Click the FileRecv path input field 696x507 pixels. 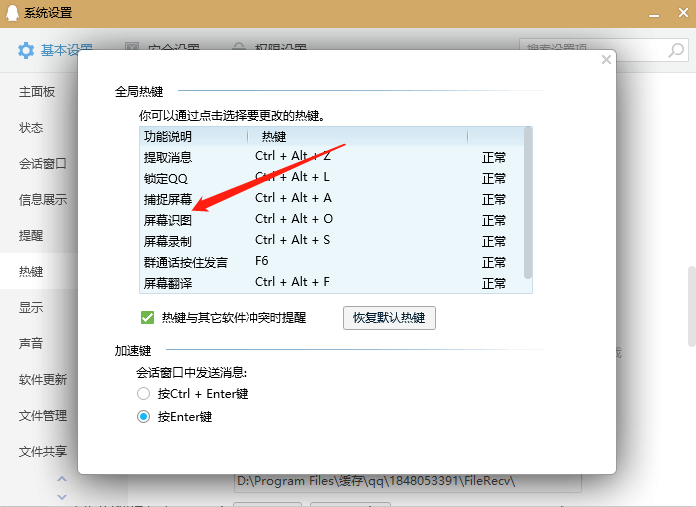(407, 481)
